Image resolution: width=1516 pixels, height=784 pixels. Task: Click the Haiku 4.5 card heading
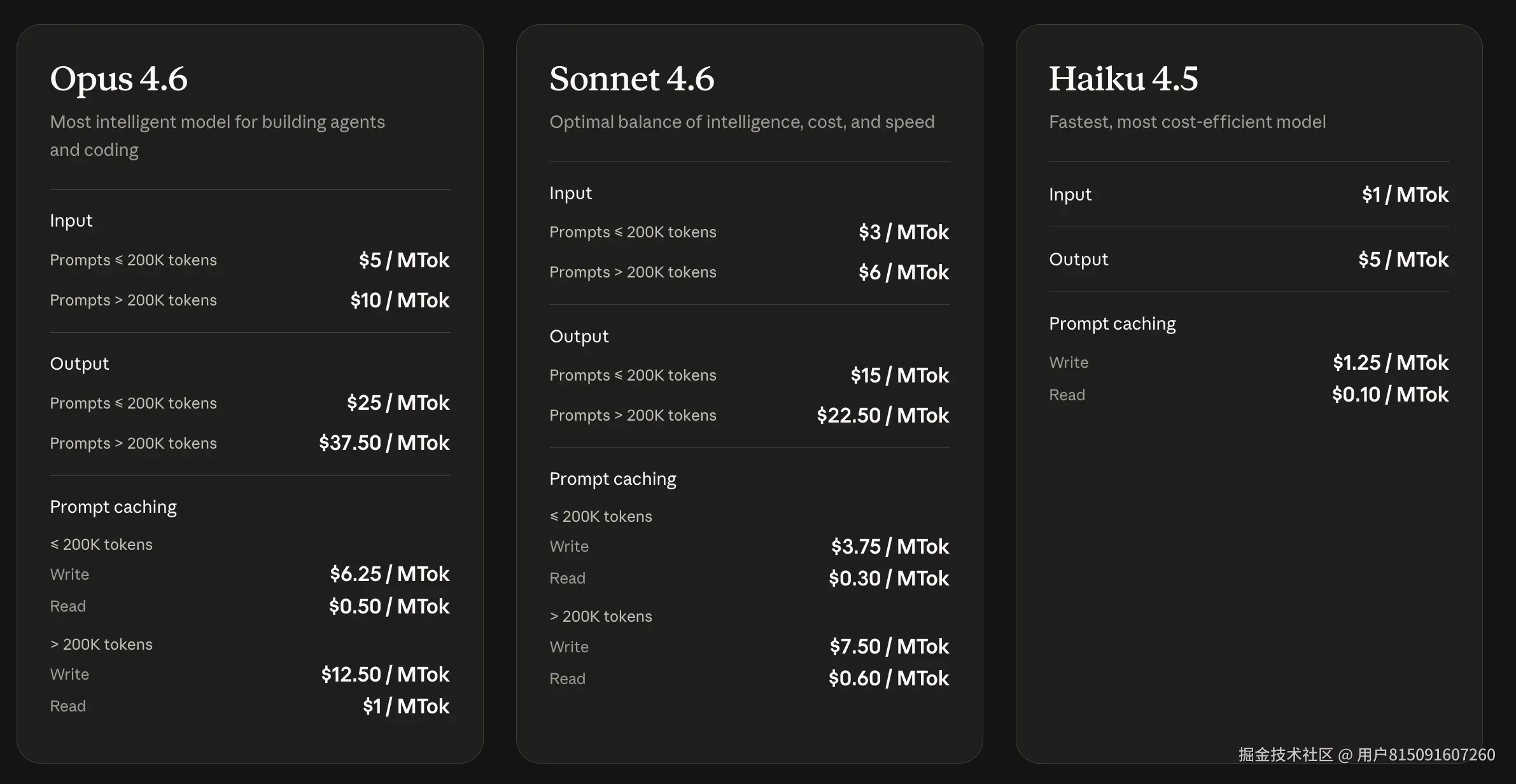point(1123,79)
